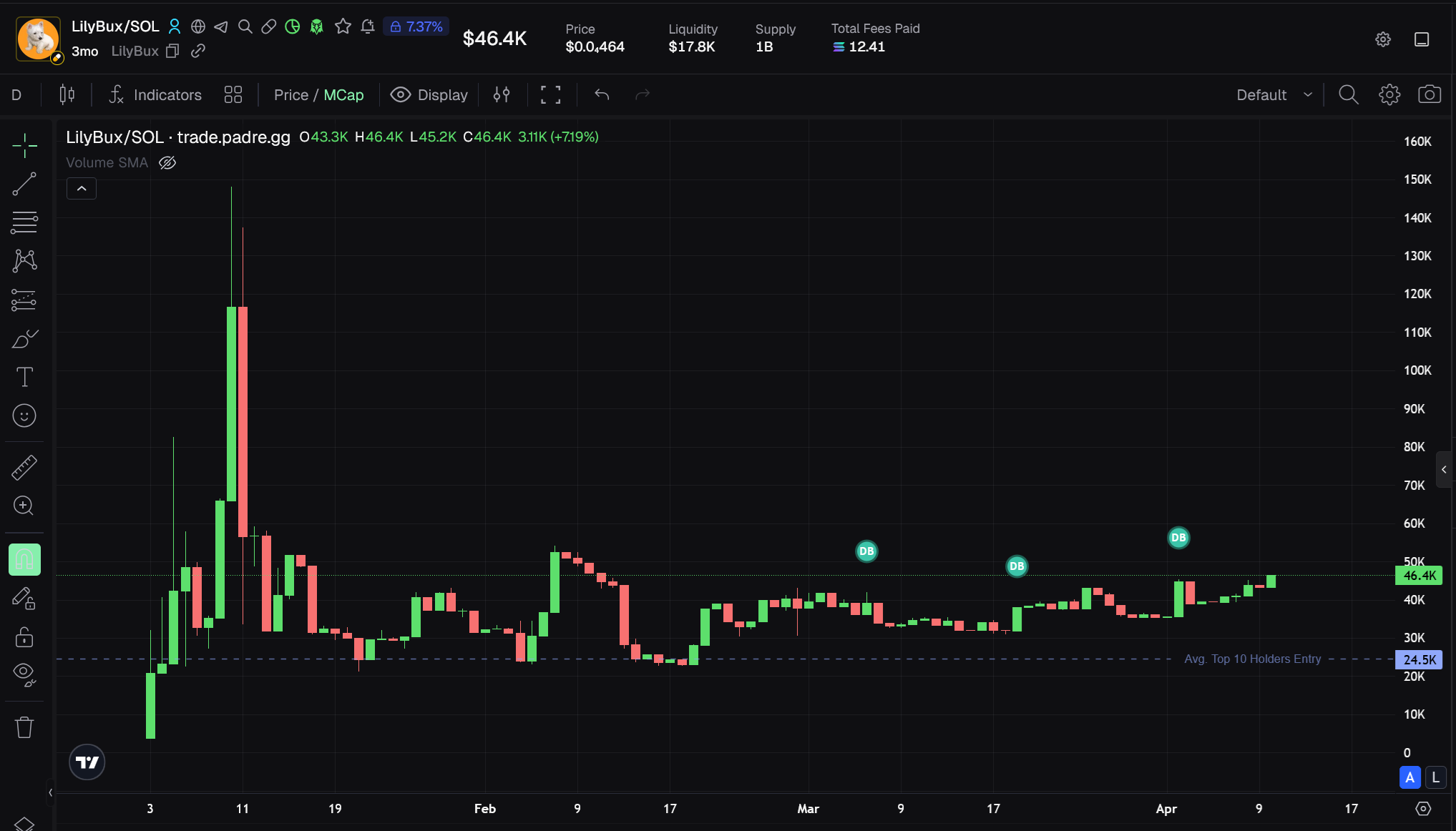Click the trash remove drawings icon
The width and height of the screenshot is (1456, 831).
pos(24,727)
